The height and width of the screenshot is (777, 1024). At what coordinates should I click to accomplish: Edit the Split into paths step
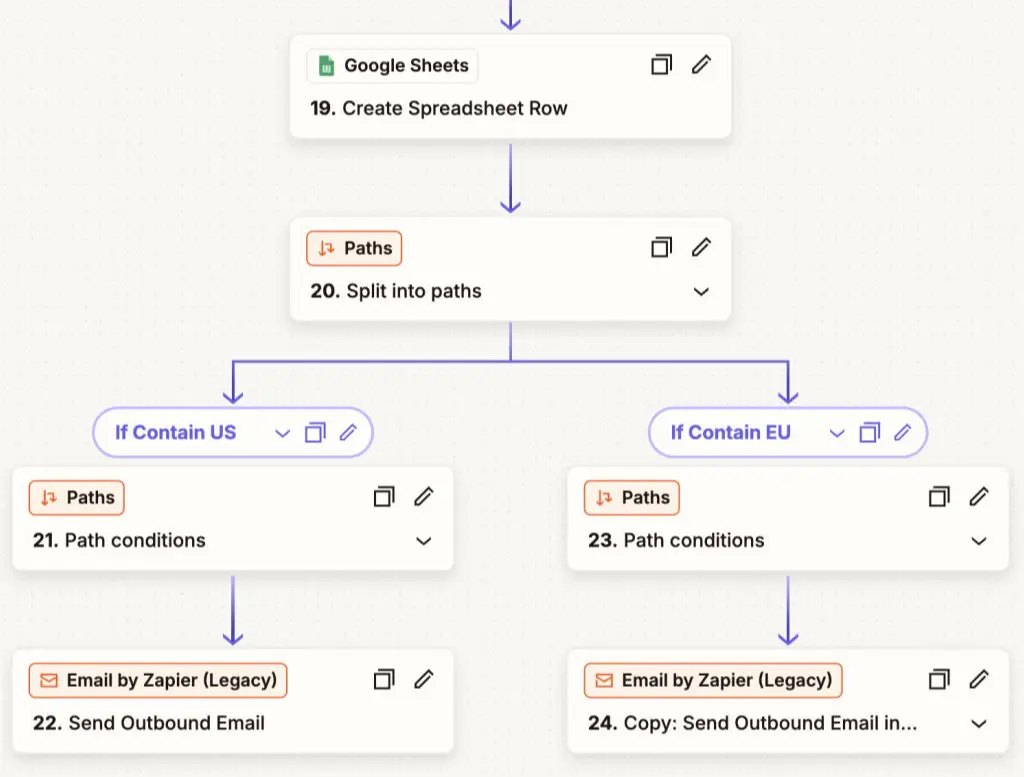click(702, 247)
